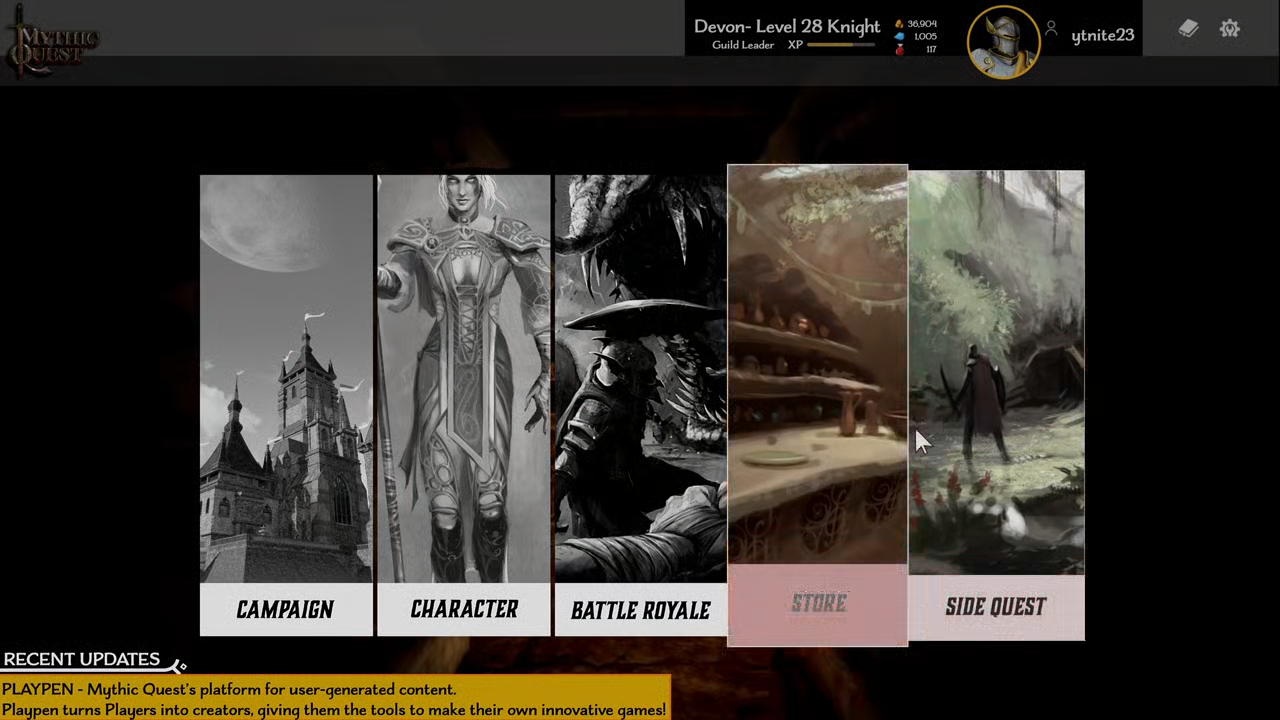Click the blue gem currency icon

(x=899, y=36)
